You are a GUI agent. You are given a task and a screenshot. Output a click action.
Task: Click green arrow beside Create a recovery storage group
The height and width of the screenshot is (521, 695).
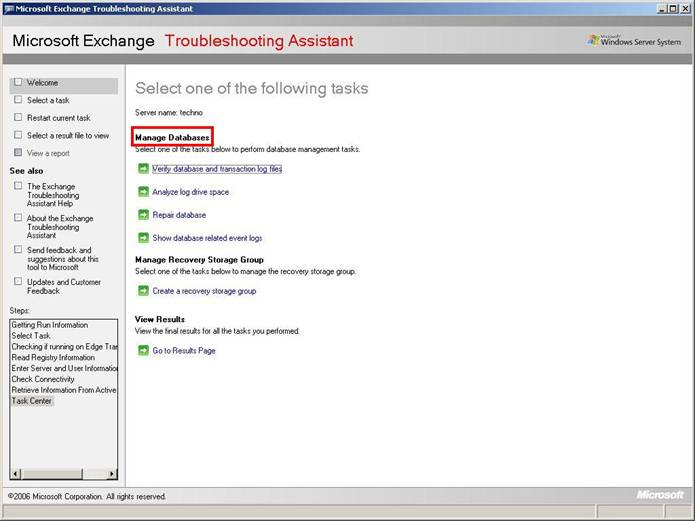point(143,291)
